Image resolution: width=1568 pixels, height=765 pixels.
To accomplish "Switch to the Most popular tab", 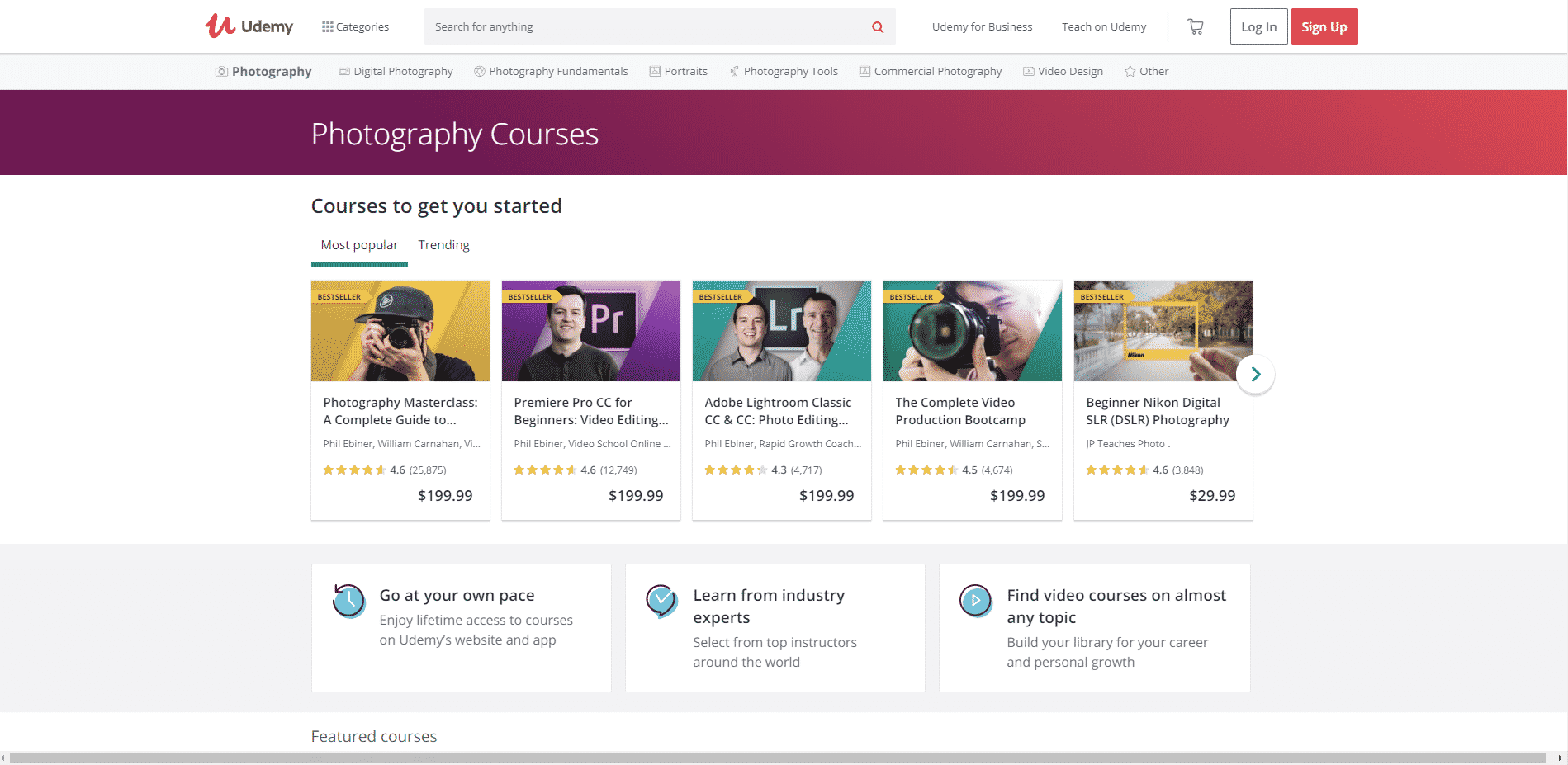I will [359, 245].
